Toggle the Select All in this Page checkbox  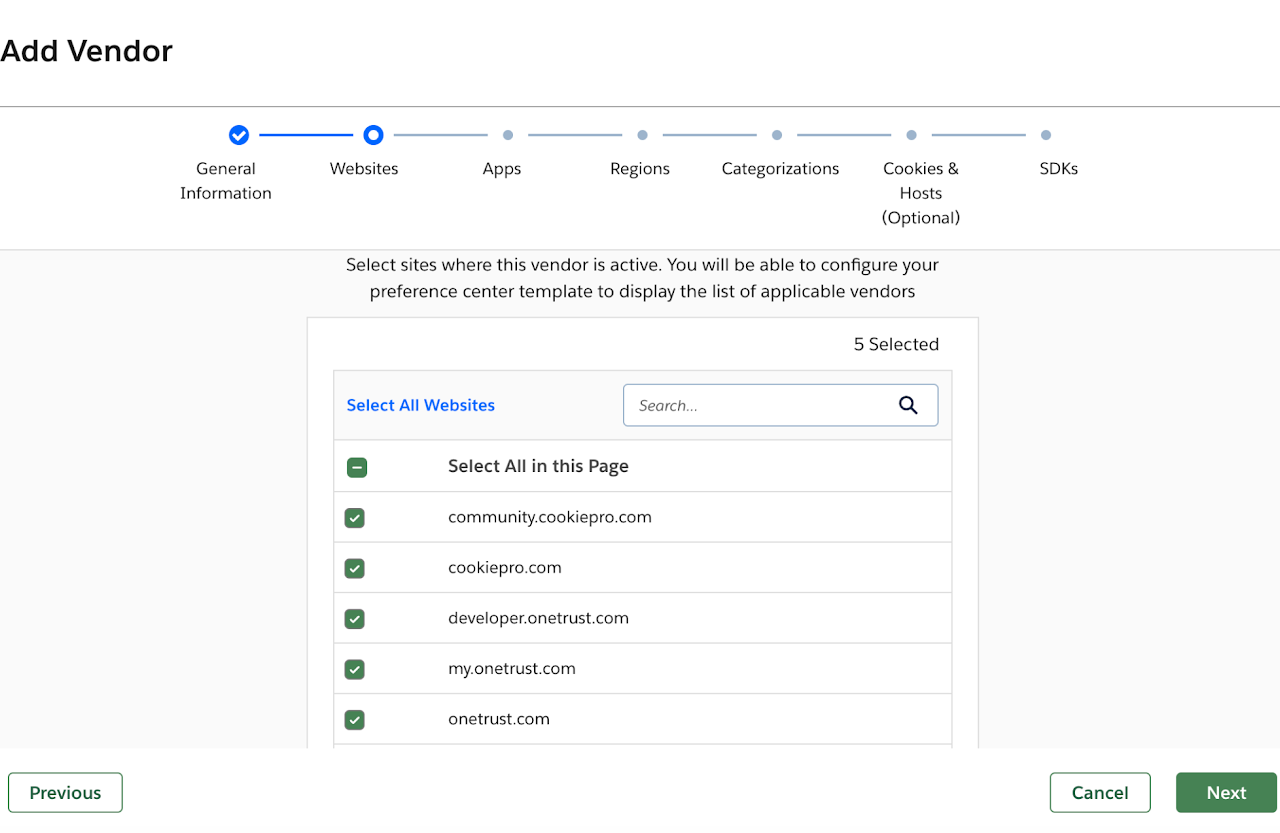pos(357,467)
